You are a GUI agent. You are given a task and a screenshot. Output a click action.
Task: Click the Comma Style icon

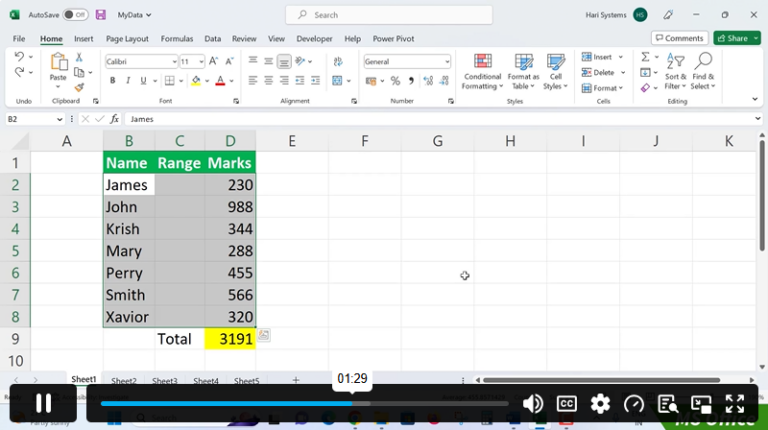[x=411, y=81]
